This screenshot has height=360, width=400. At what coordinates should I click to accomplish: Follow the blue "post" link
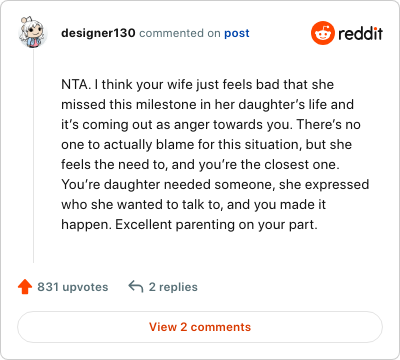pos(237,33)
